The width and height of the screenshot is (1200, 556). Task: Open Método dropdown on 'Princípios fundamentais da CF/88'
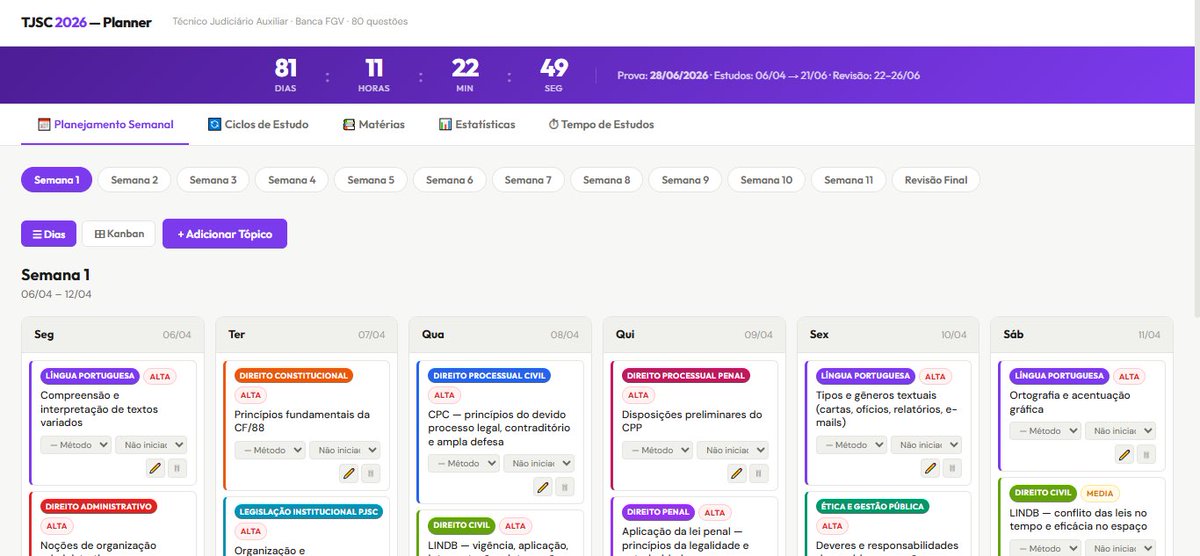click(x=269, y=450)
